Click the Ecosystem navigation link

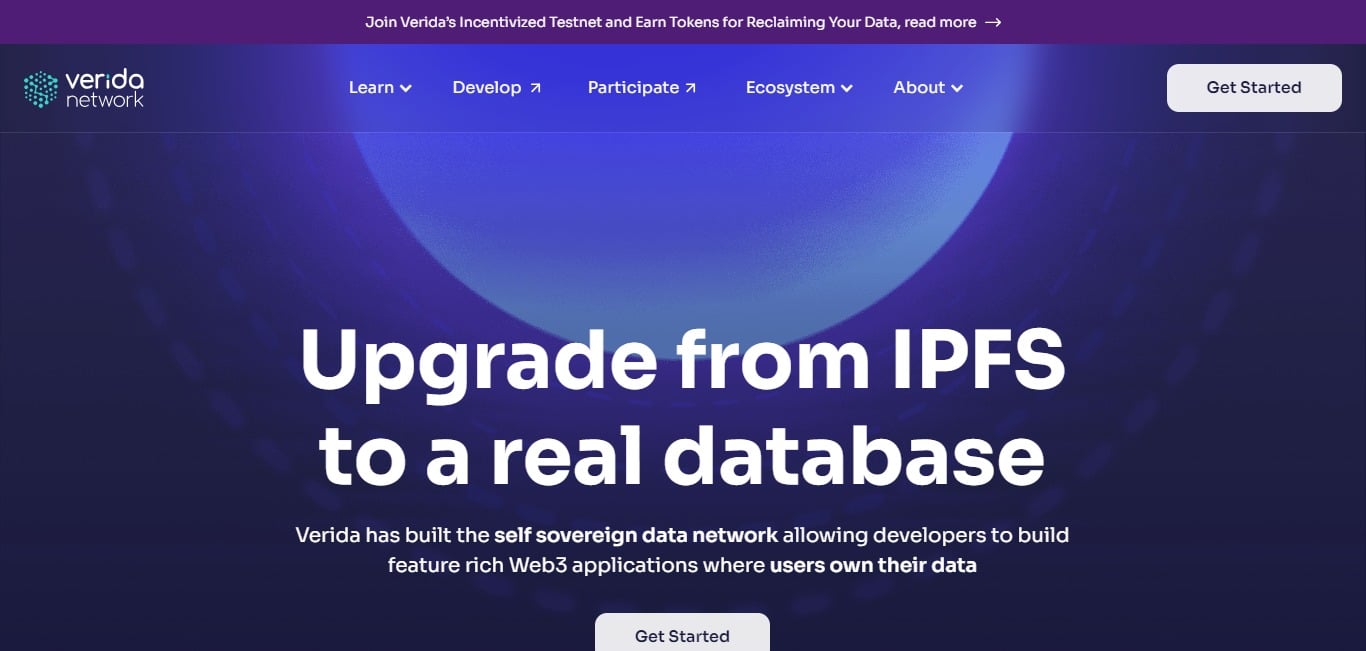[x=790, y=87]
